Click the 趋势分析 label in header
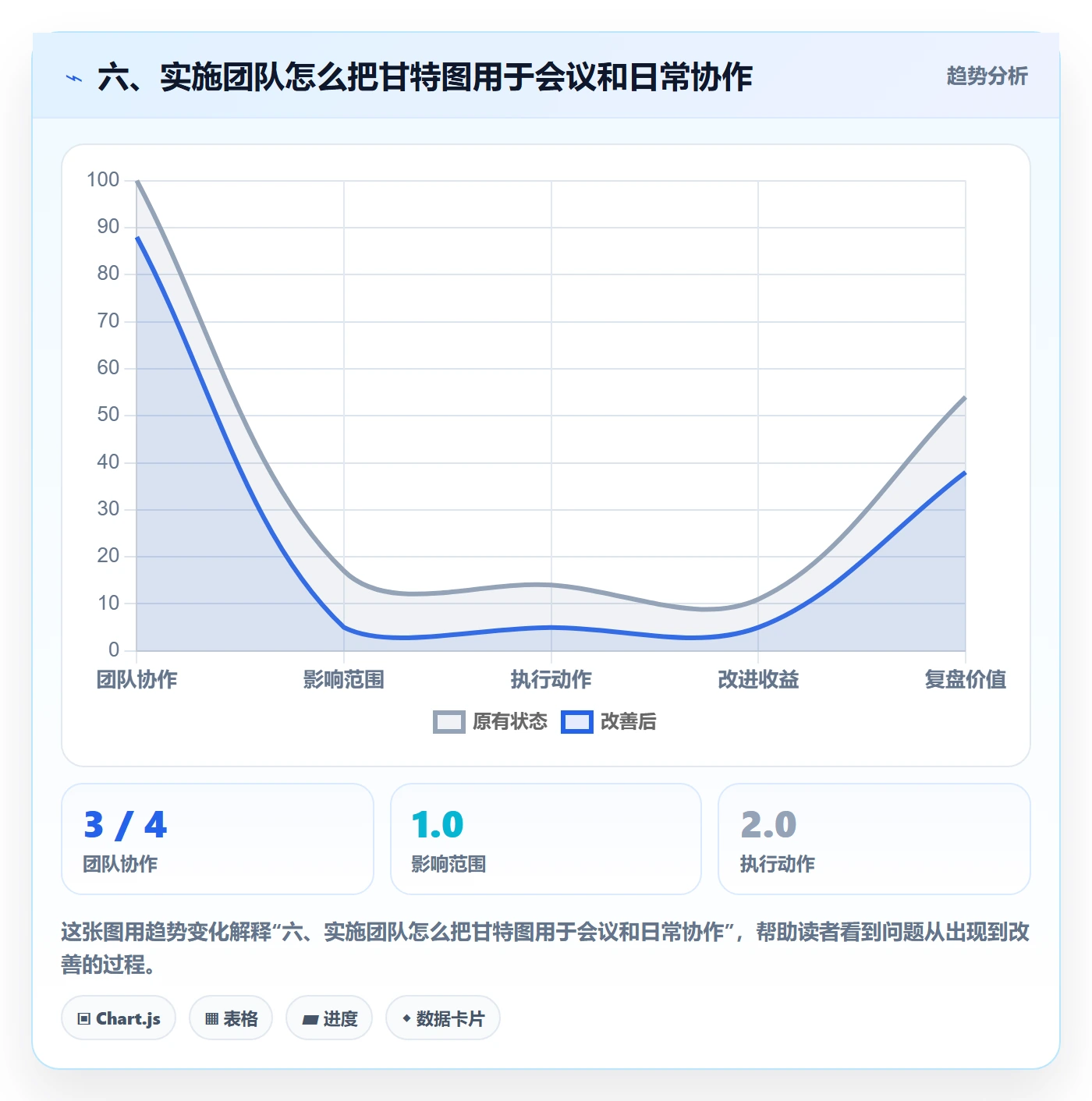Viewport: 1092px width, 1101px height. tap(987, 76)
